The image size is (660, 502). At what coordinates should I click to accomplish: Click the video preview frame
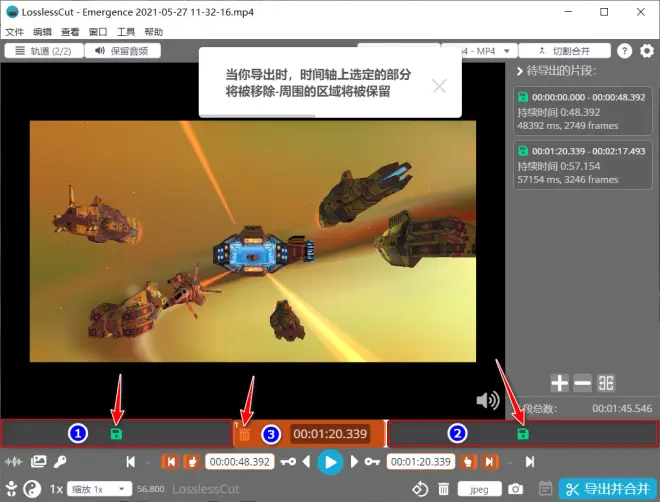click(x=253, y=241)
